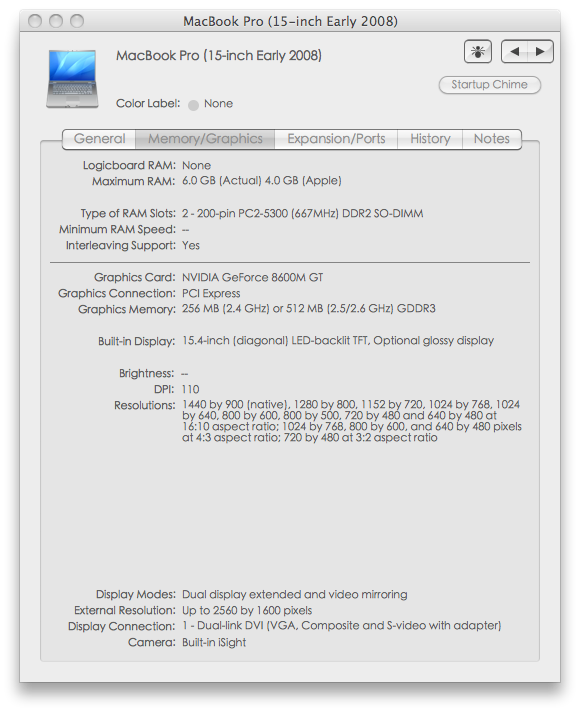Select the Logicboard RAM value 'None'

point(196,165)
